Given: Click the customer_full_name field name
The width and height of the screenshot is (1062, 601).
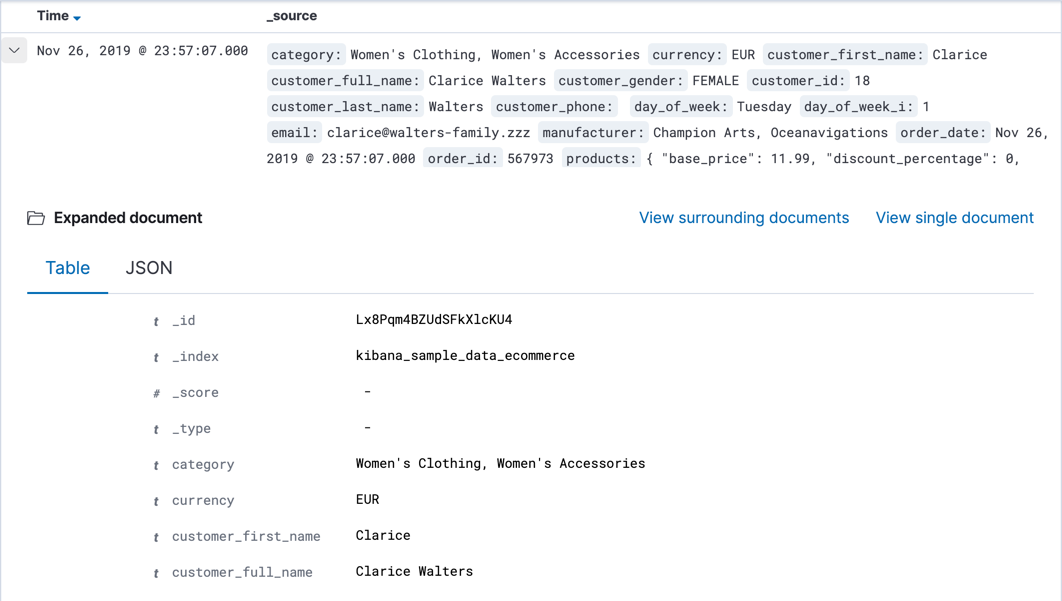Looking at the screenshot, I should (242, 572).
